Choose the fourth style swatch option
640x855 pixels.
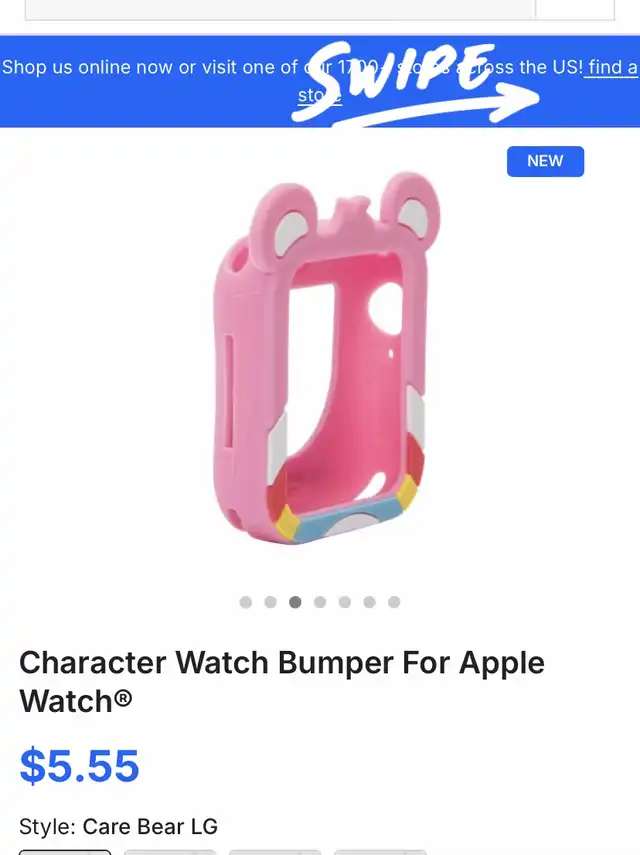click(380, 852)
